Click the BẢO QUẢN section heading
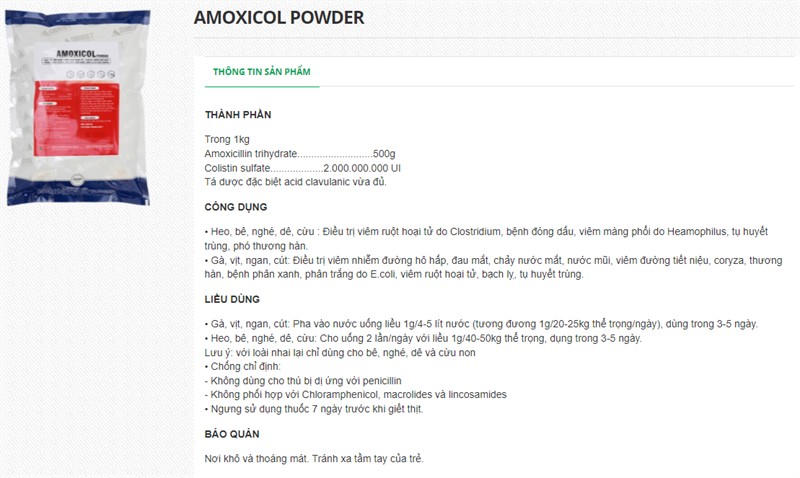800x478 pixels. coord(232,434)
